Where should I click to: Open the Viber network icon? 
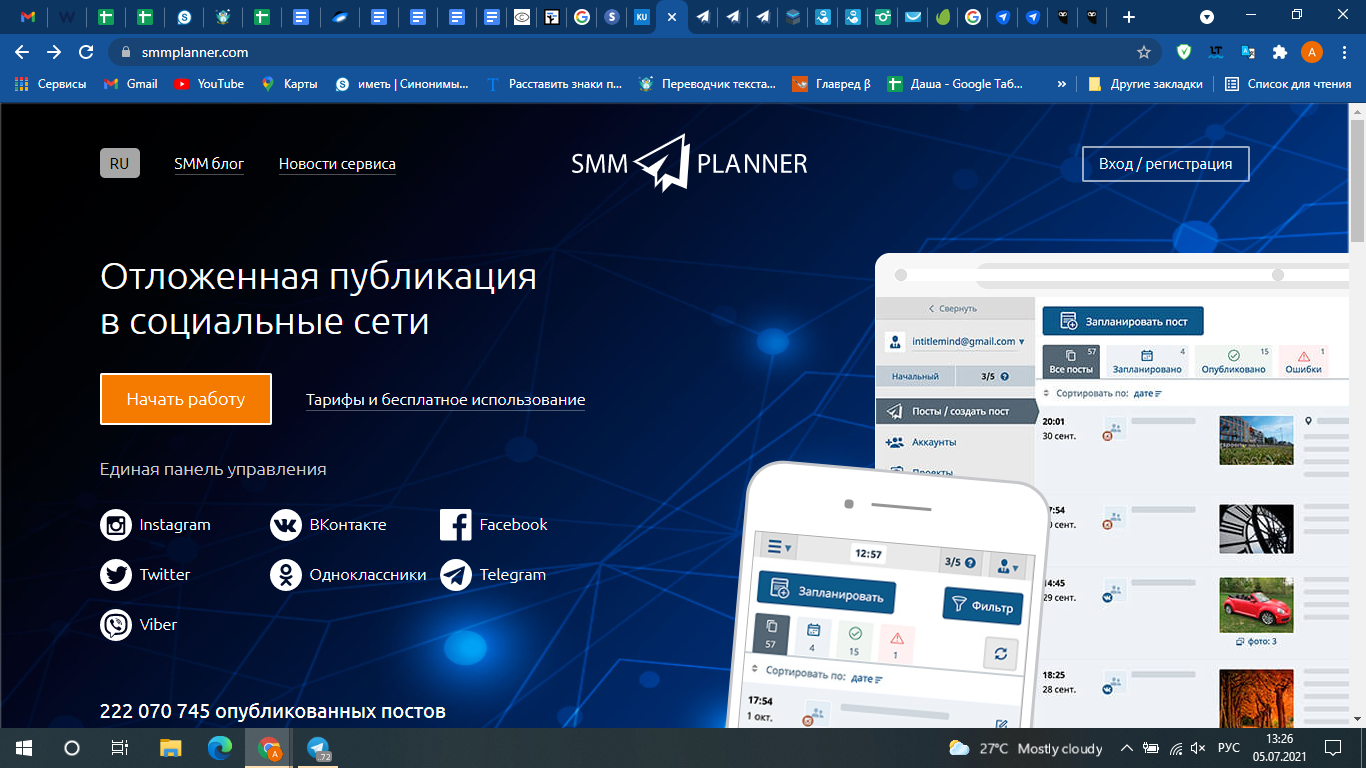[117, 625]
